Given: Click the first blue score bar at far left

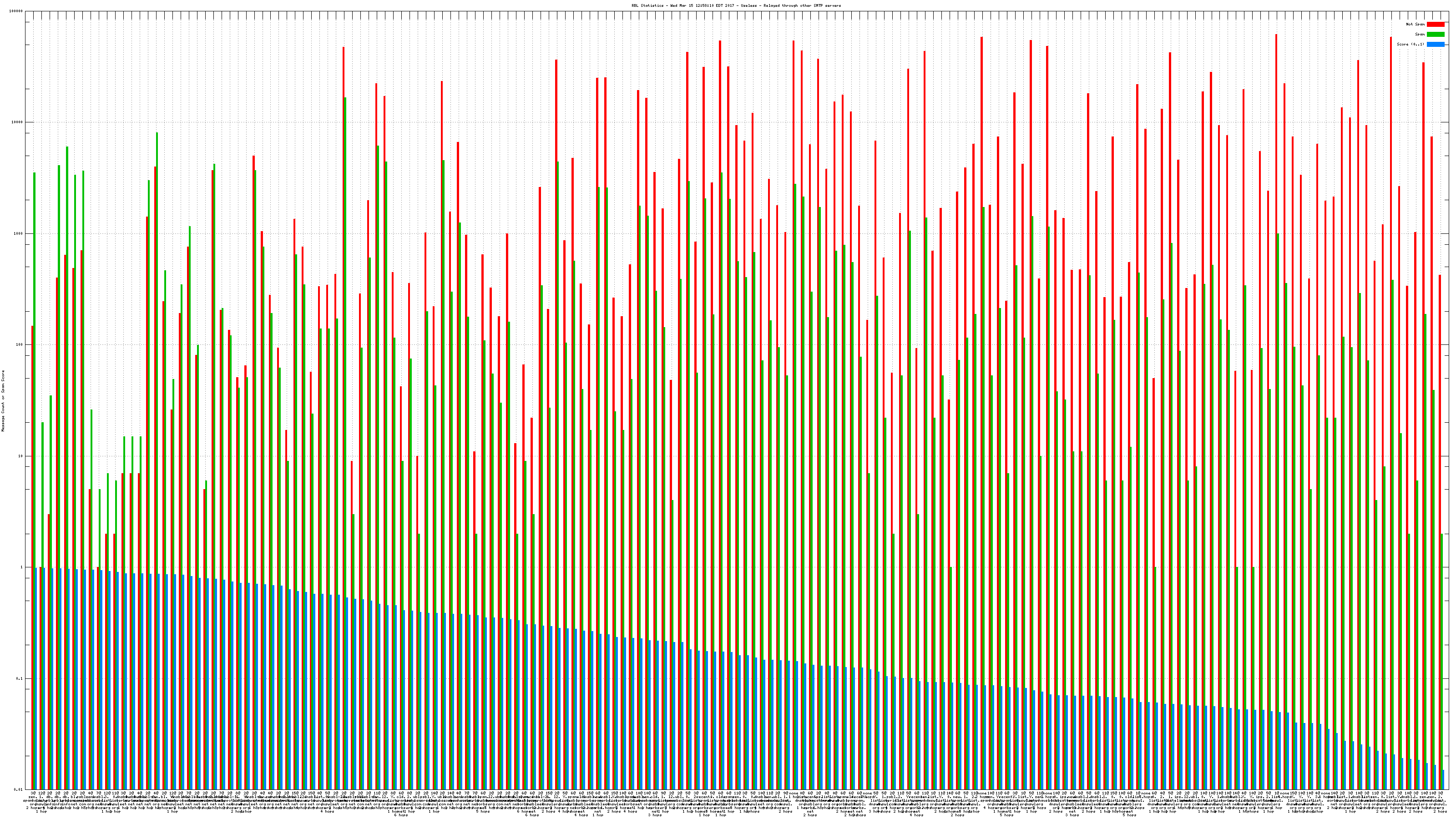Looking at the screenshot, I should click(37, 678).
